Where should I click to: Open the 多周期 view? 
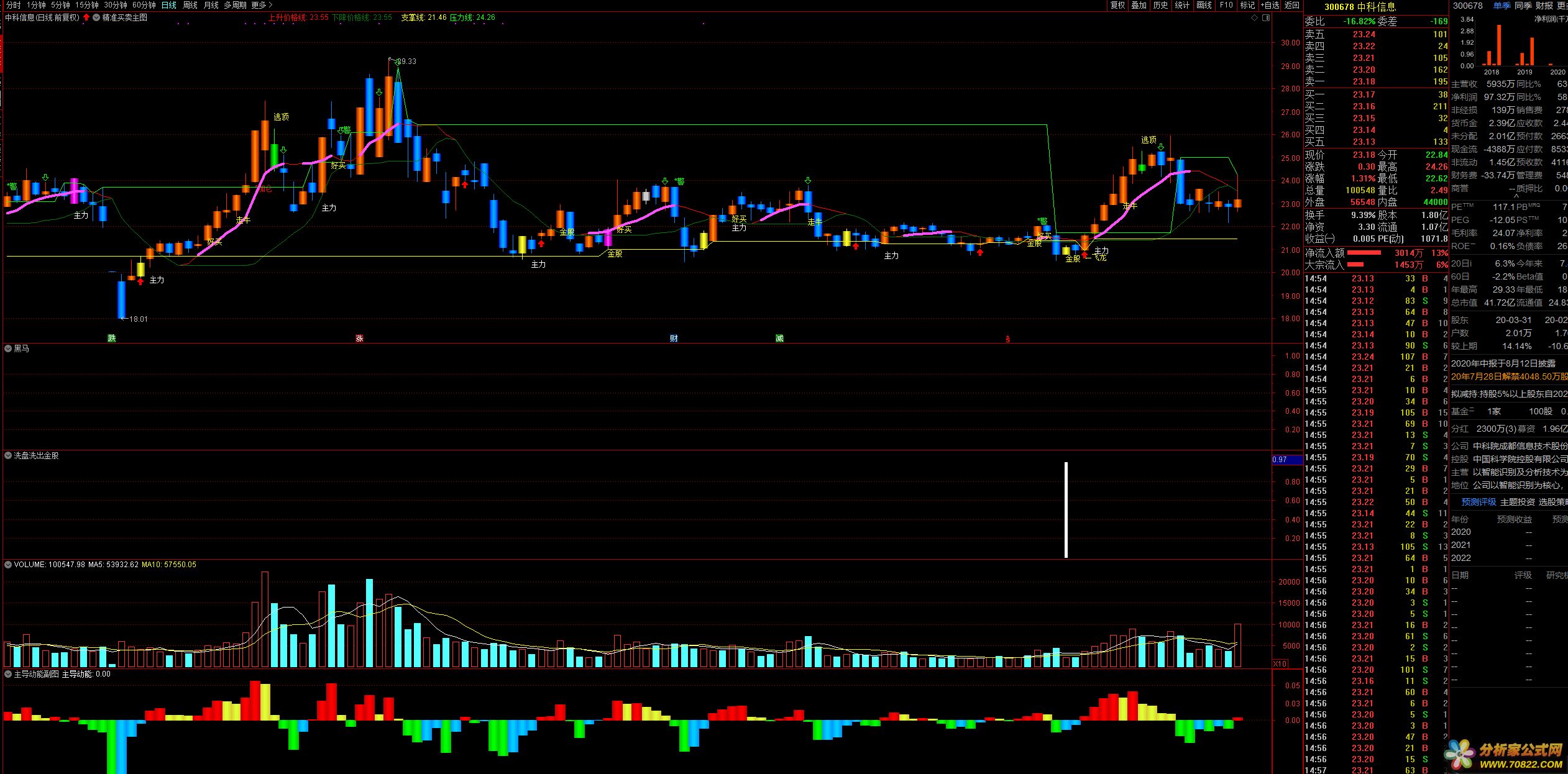[x=236, y=5]
